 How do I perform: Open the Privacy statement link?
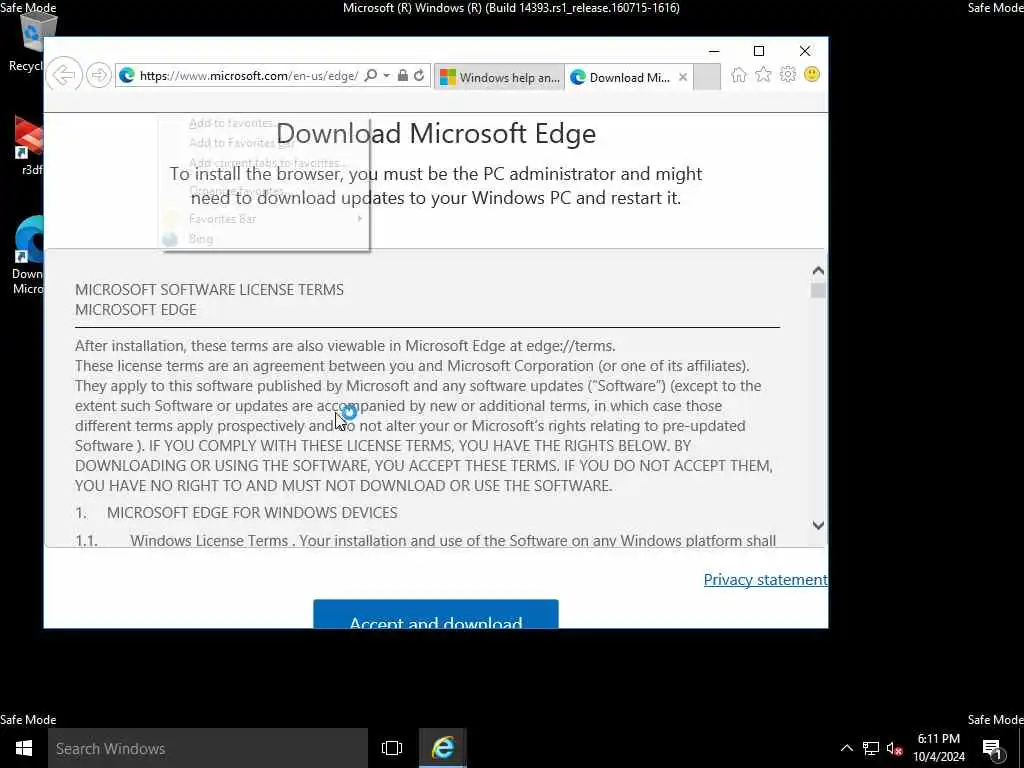pyautogui.click(x=765, y=579)
